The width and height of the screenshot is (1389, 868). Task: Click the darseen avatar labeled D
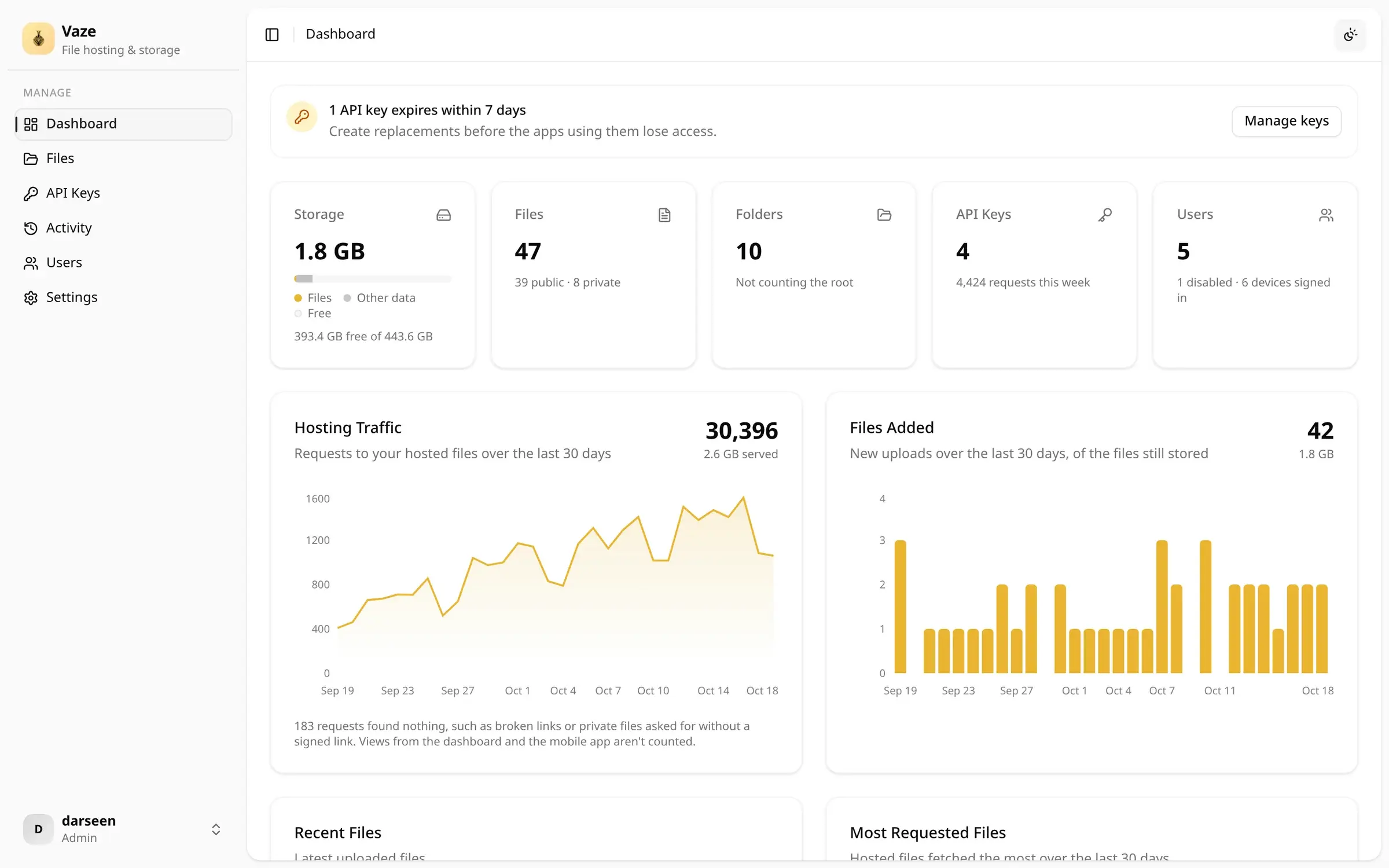tap(38, 829)
